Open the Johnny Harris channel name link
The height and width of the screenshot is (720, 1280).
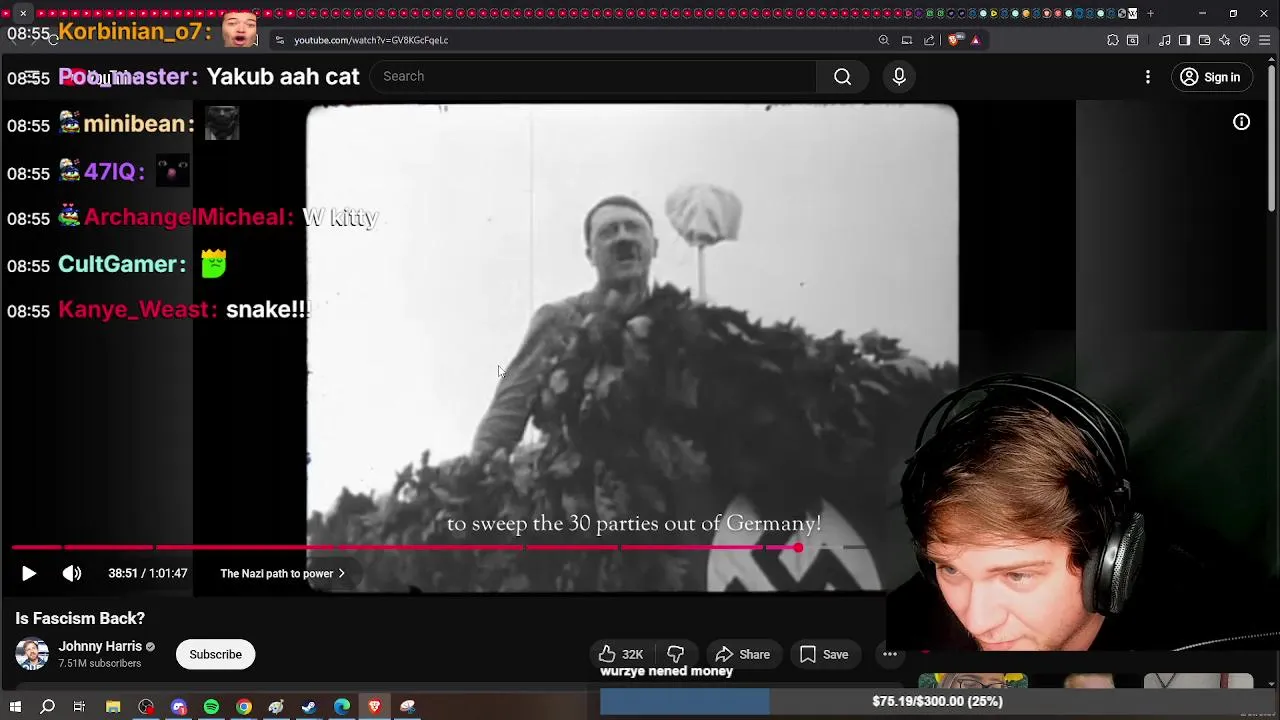[100, 646]
